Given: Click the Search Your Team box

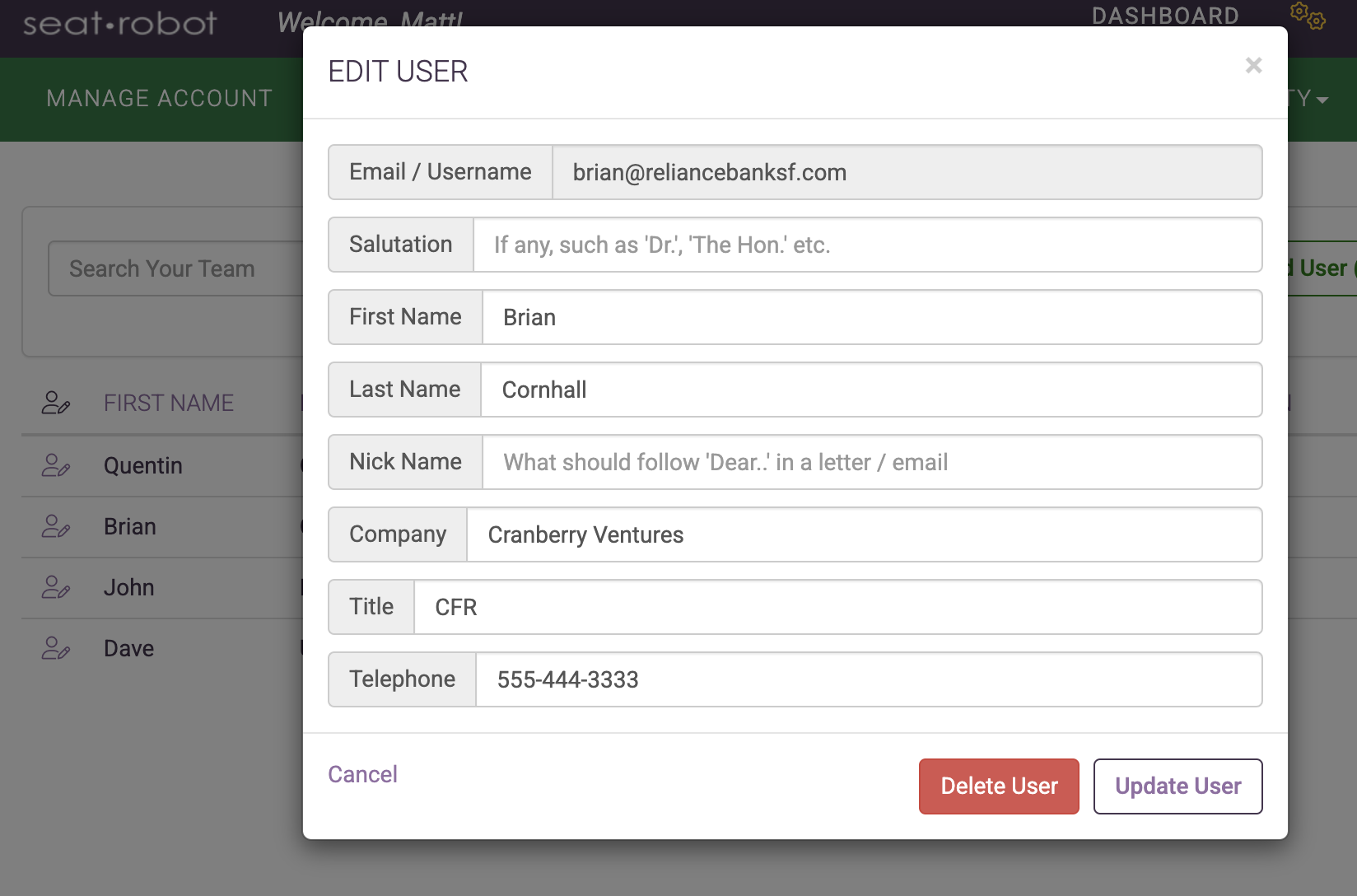Looking at the screenshot, I should 176,268.
